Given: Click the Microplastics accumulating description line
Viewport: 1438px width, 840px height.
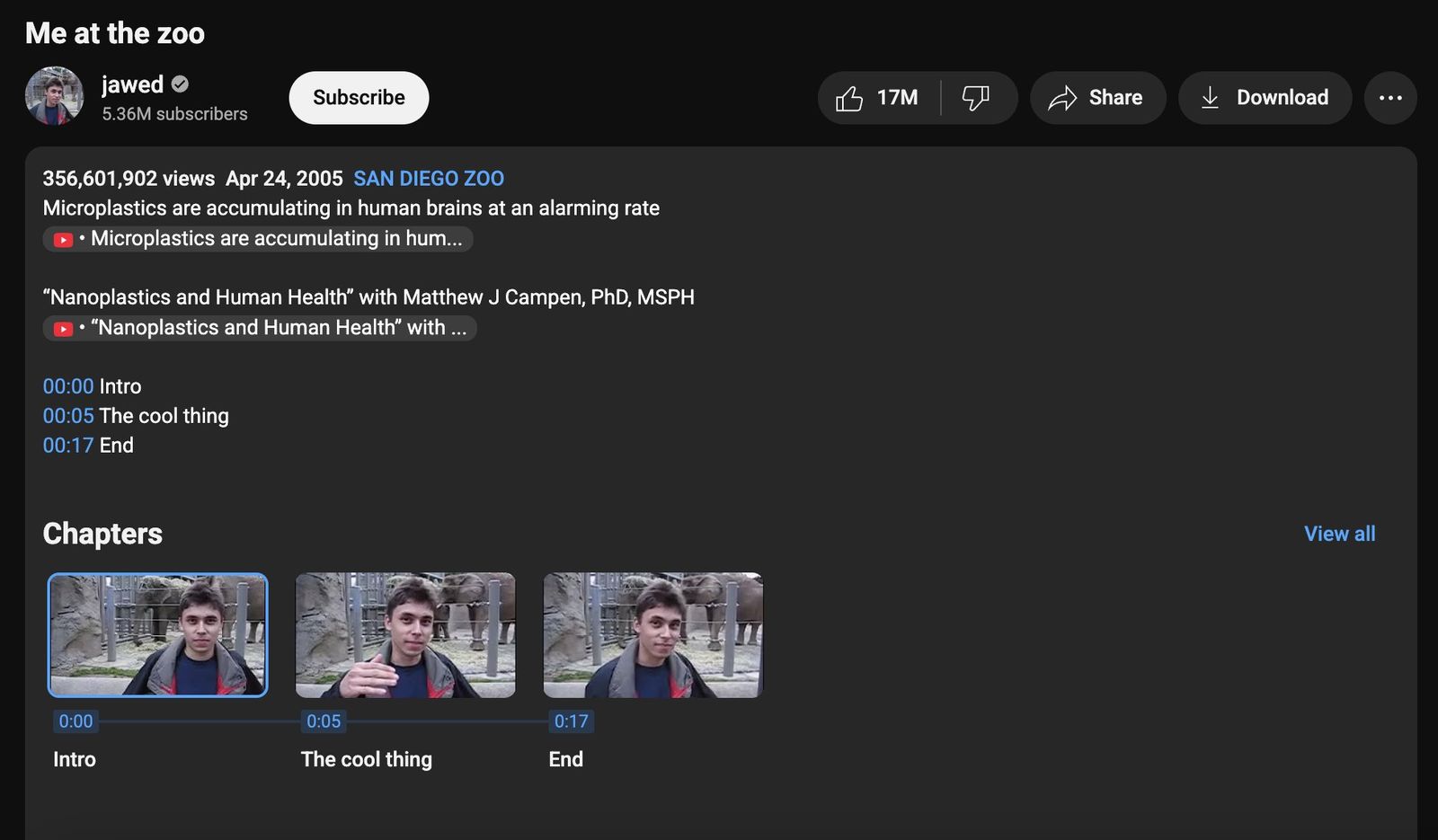Looking at the screenshot, I should (x=351, y=208).
